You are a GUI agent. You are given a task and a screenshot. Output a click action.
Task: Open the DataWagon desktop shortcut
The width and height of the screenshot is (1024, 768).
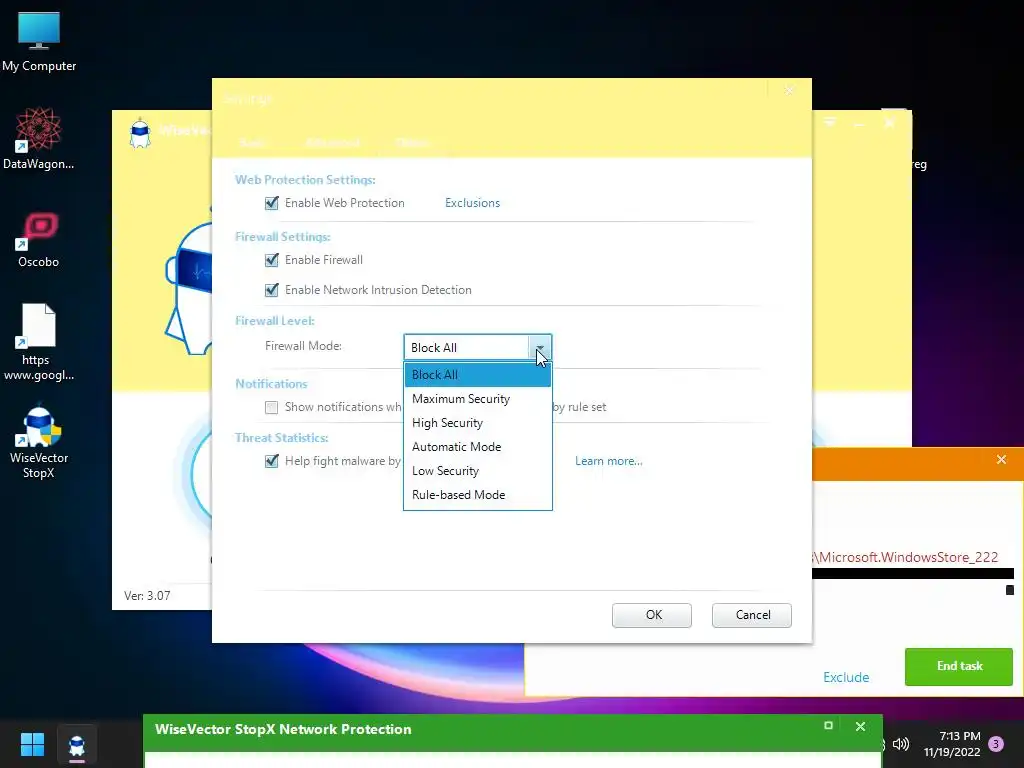tap(39, 138)
